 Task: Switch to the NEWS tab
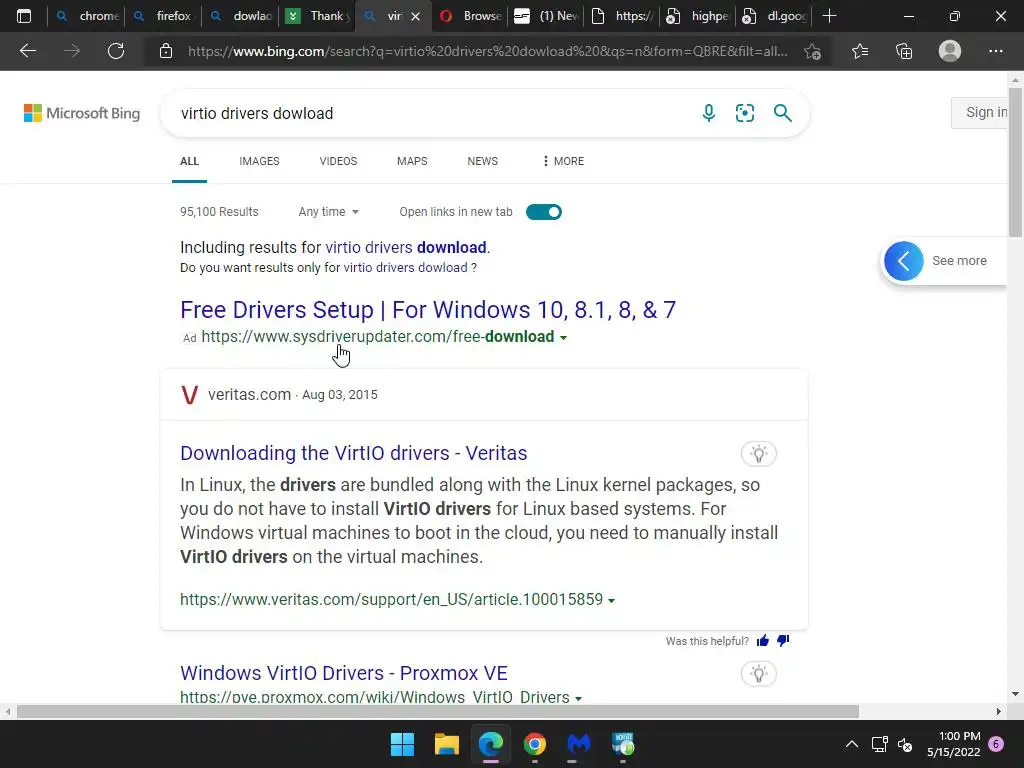pos(483,161)
